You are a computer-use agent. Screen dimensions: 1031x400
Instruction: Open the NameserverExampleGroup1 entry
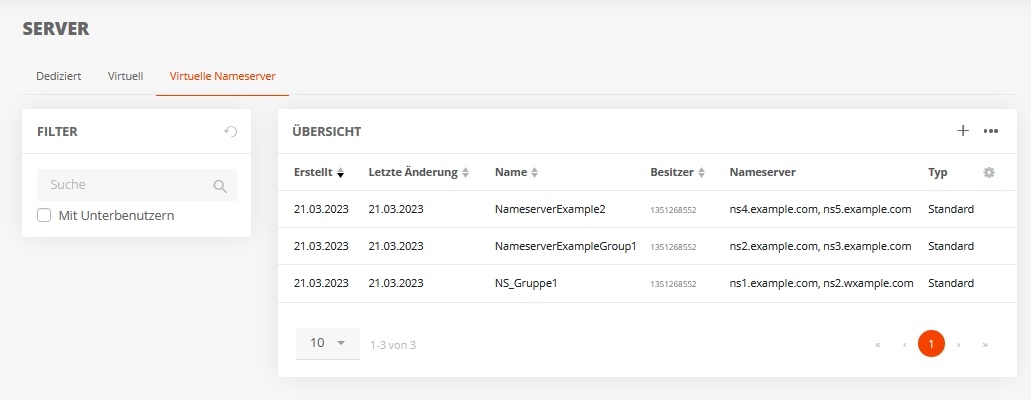(565, 246)
